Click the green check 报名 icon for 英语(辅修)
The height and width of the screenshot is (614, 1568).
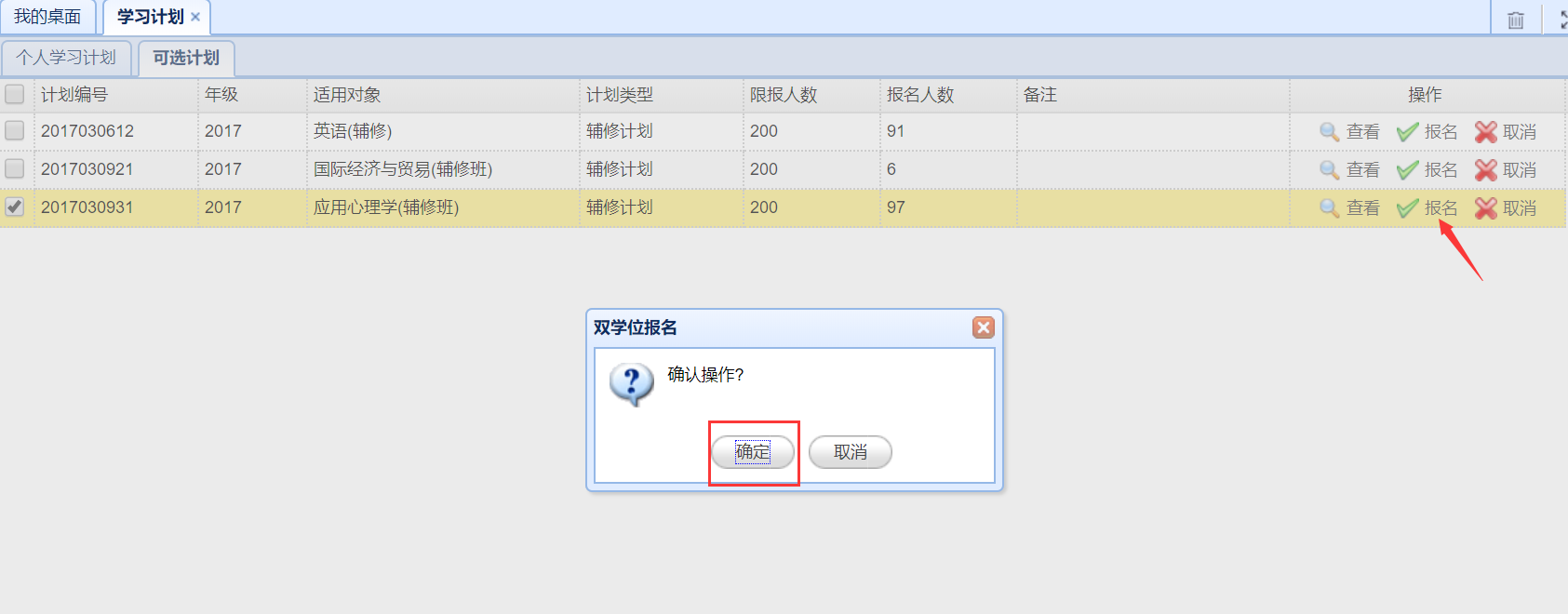point(1407,132)
